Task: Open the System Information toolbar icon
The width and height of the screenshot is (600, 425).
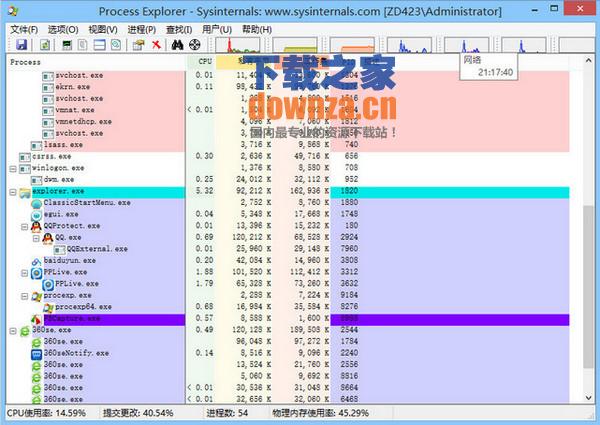Action: [67, 45]
